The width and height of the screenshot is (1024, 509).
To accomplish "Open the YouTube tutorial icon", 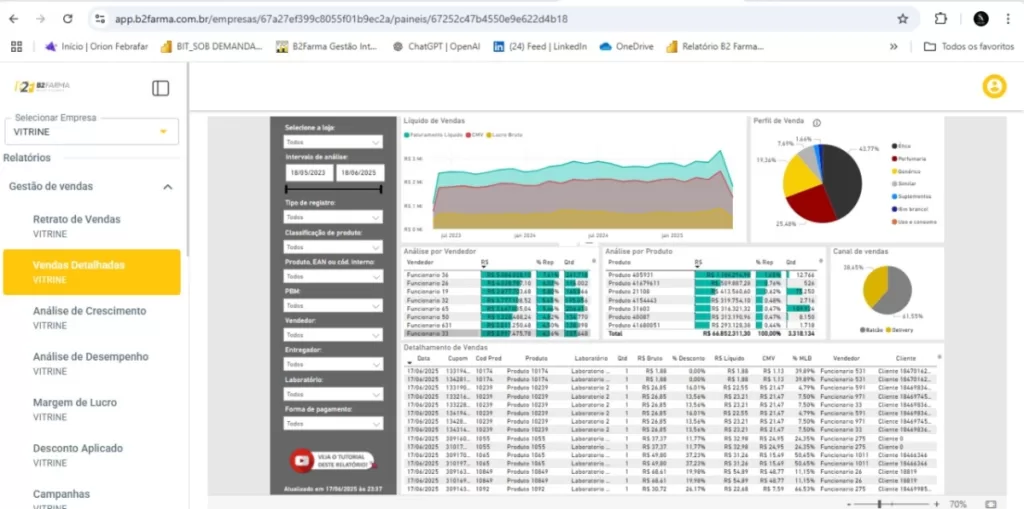I will pyautogui.click(x=301, y=460).
